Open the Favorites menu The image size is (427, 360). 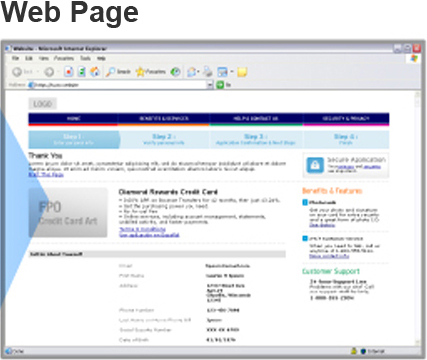[x=64, y=58]
